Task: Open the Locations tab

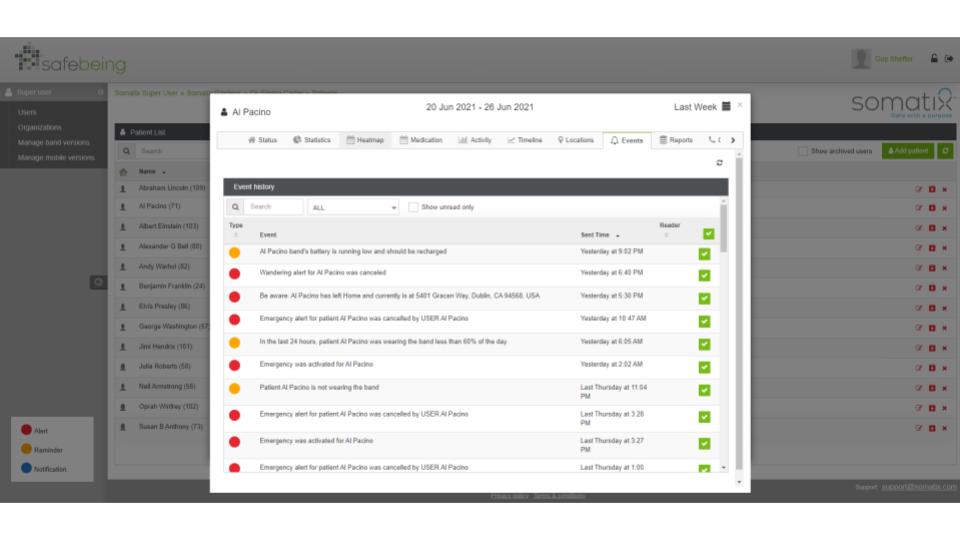Action: coord(576,140)
